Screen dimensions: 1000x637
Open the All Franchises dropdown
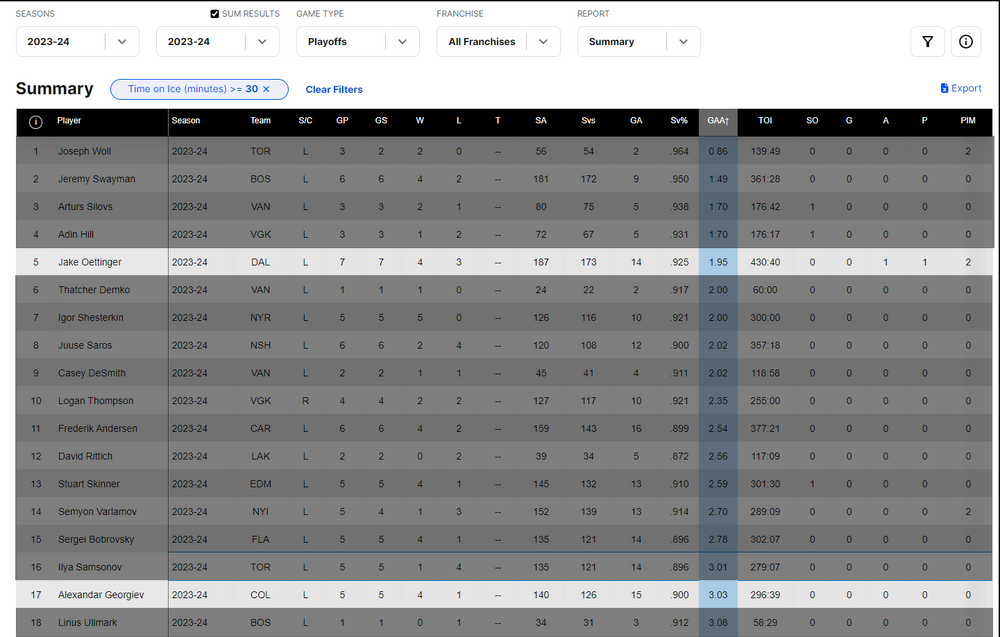[497, 42]
